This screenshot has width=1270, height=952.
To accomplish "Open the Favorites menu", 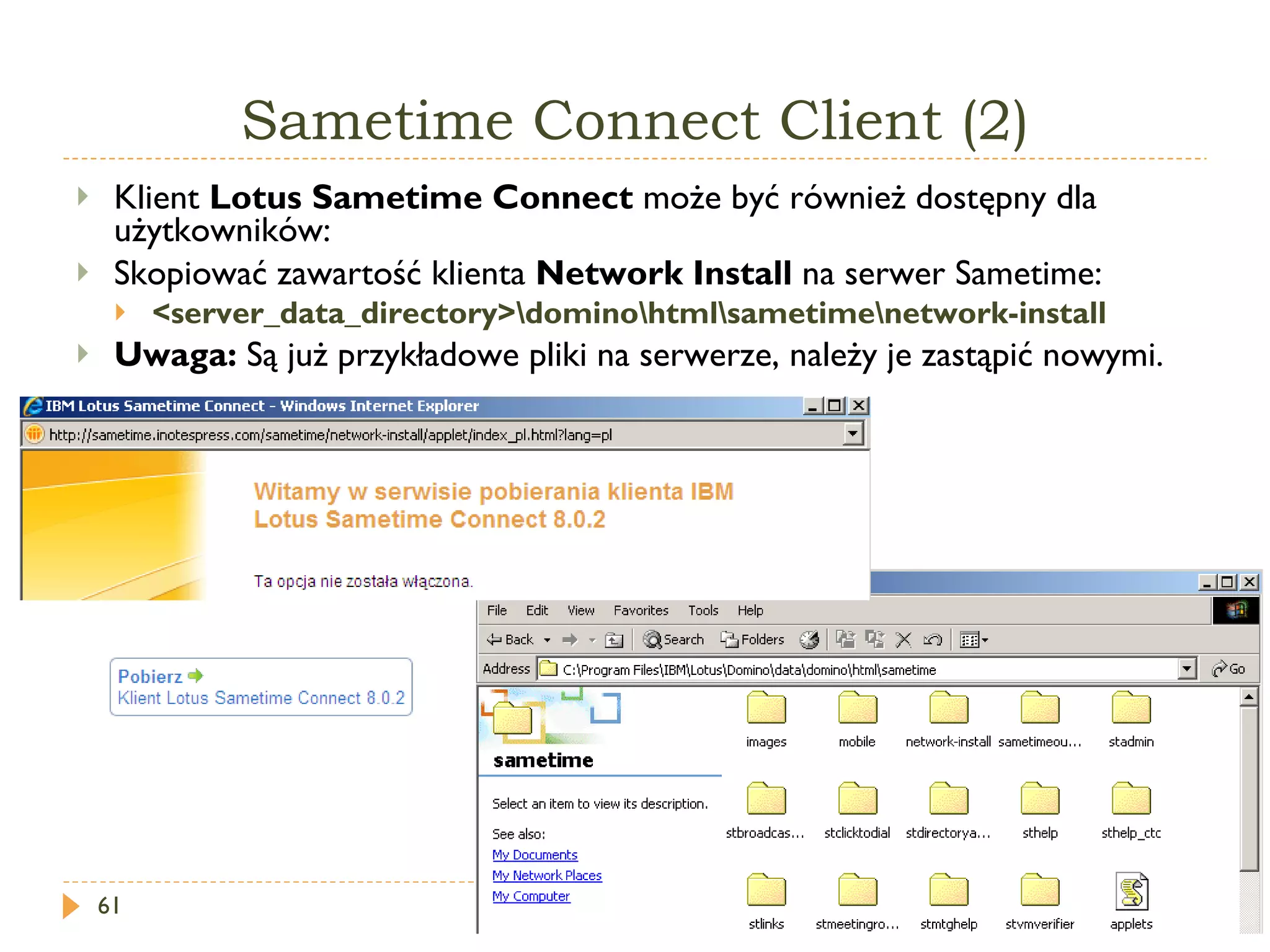I will (x=641, y=610).
